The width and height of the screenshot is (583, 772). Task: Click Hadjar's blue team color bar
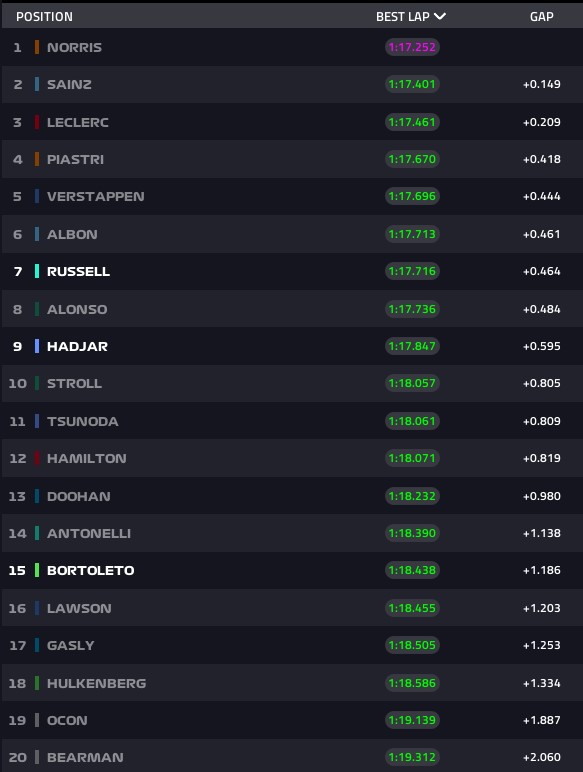click(x=37, y=346)
